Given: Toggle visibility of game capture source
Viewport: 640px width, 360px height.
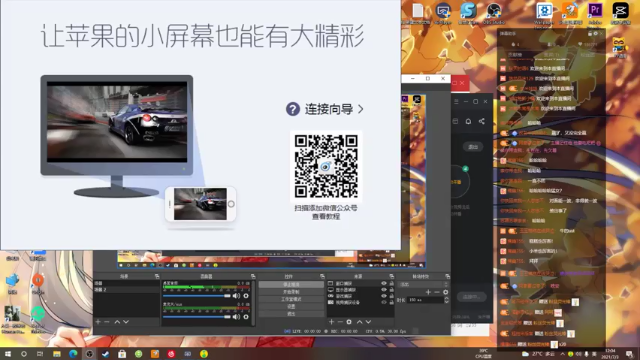Looking at the screenshot, I should pos(384,296).
